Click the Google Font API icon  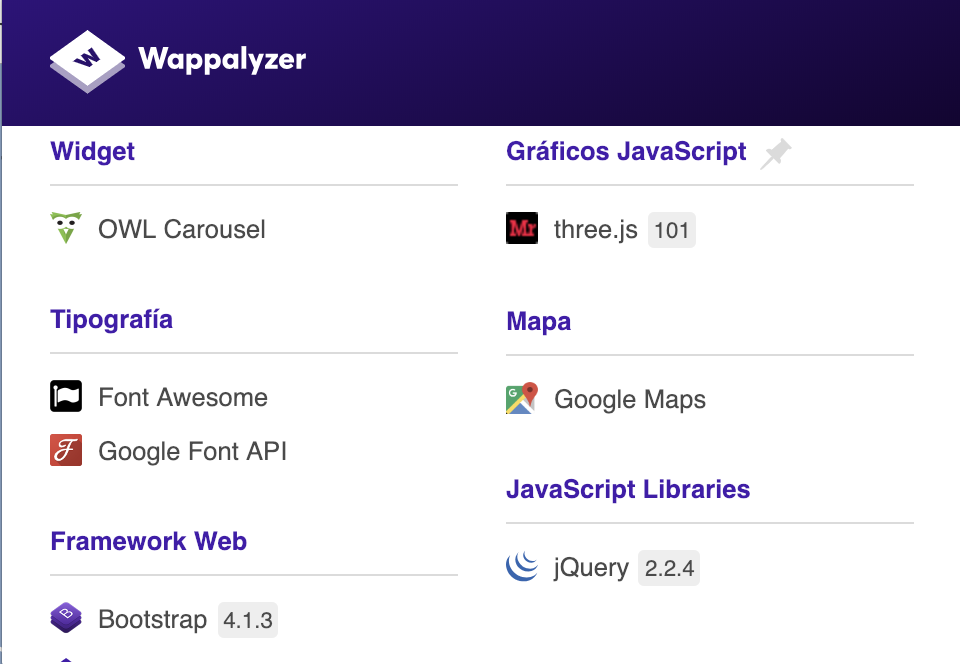[x=66, y=450]
